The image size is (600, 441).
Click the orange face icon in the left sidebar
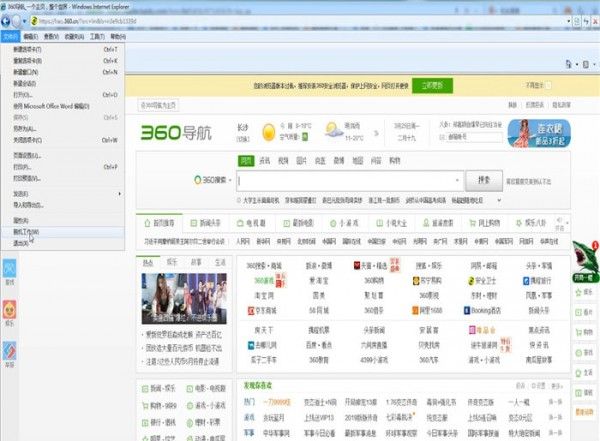(10, 309)
